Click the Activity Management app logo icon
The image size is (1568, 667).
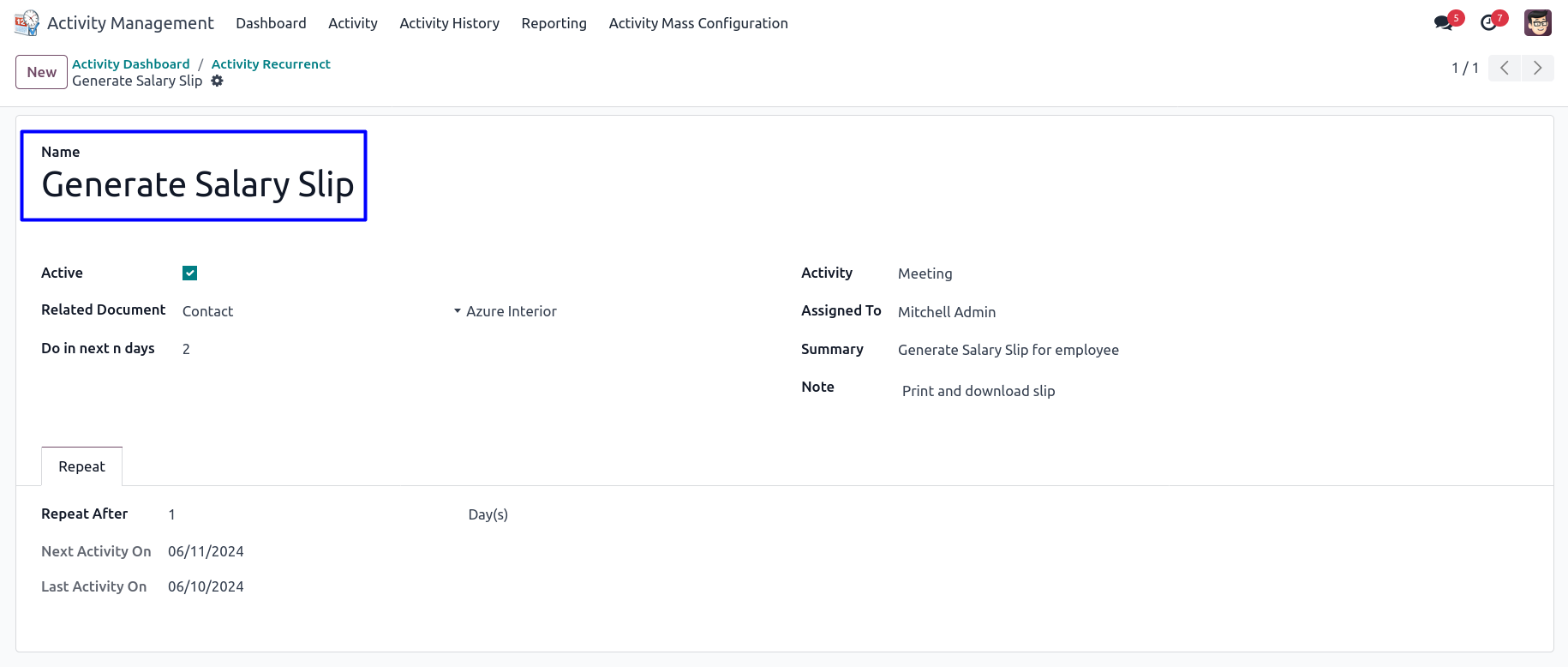[27, 23]
